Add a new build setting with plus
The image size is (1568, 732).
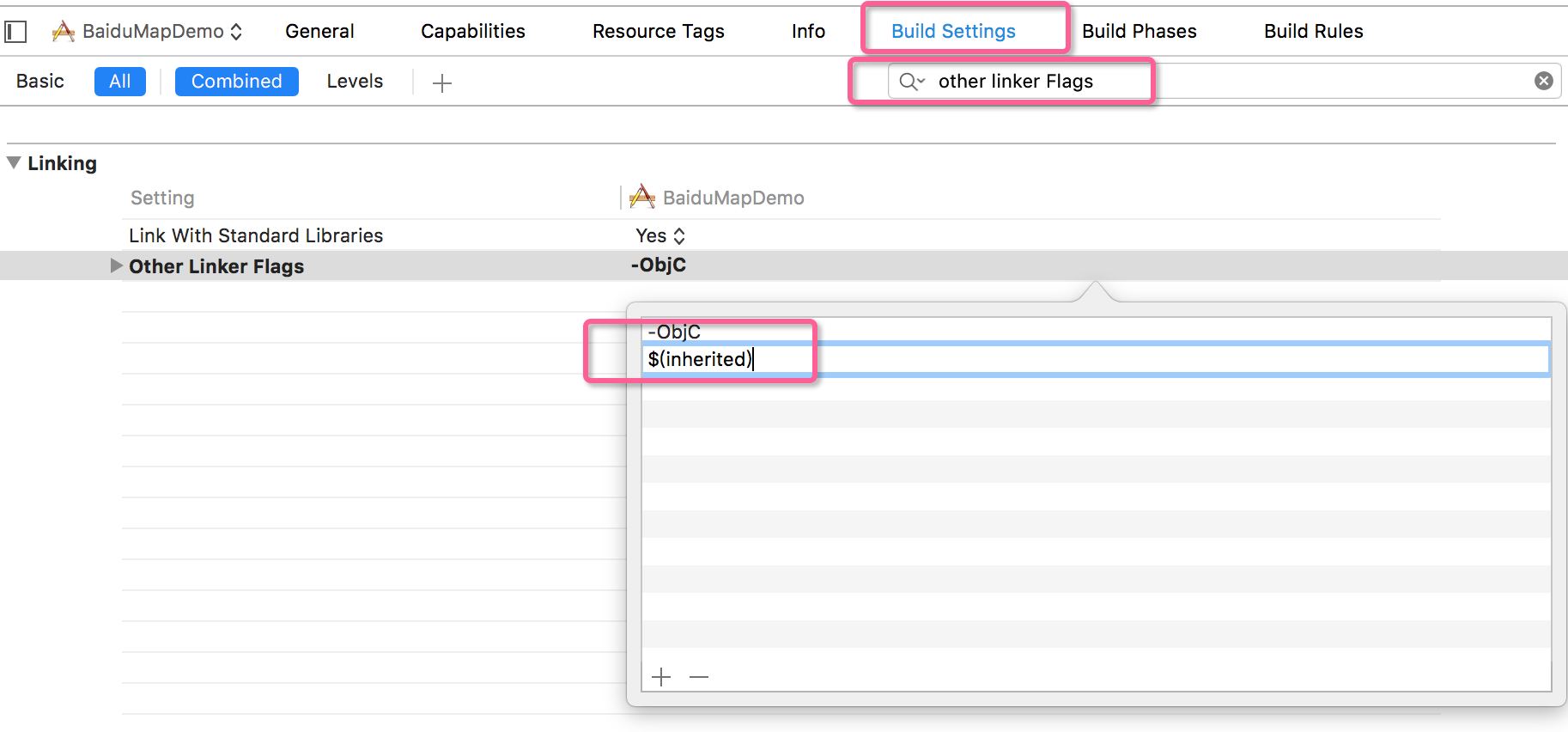coord(442,82)
